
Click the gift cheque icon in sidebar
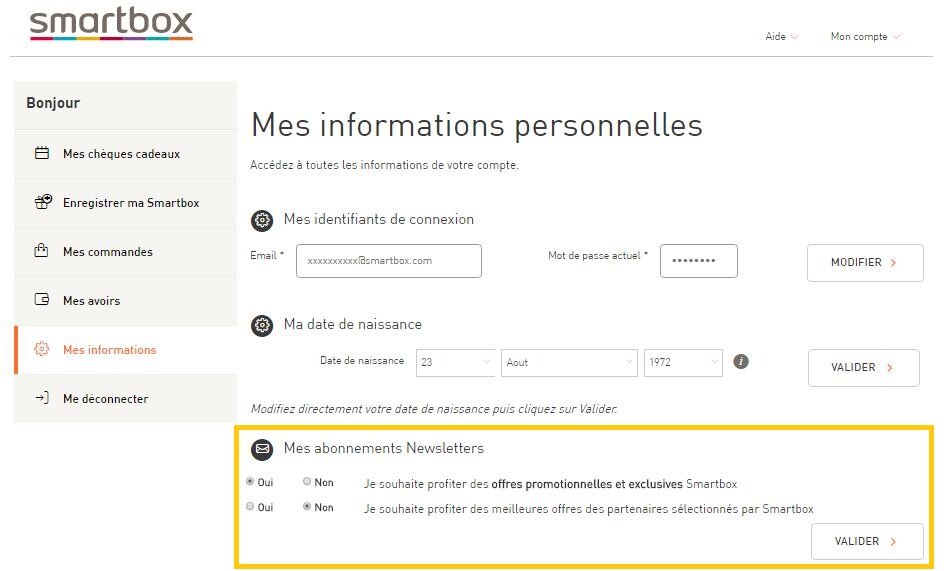point(42,154)
